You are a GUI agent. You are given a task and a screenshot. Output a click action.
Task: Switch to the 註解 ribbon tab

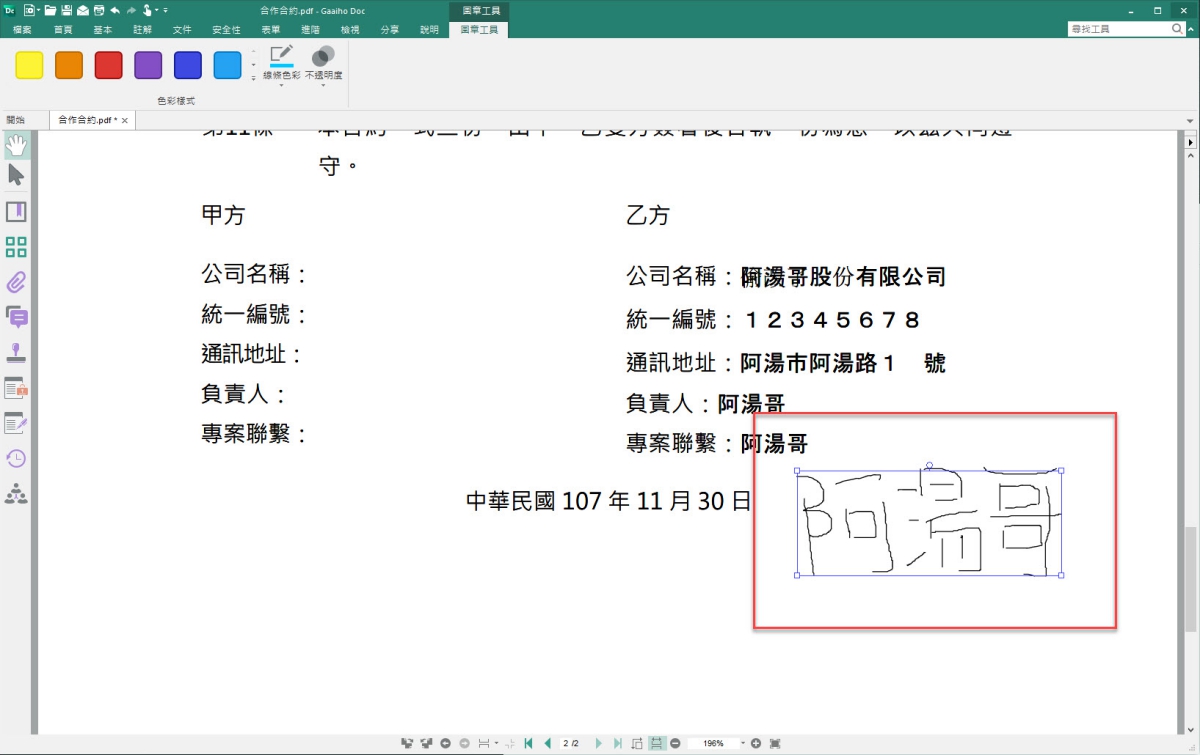tap(142, 30)
